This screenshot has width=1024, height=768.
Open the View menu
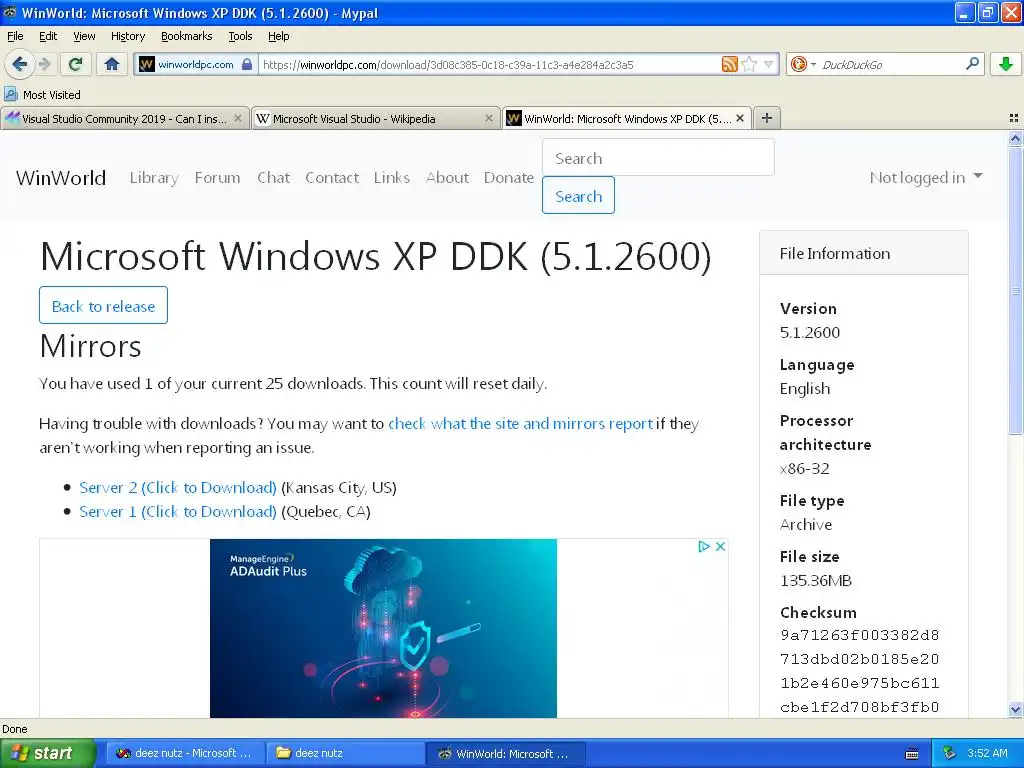(84, 36)
